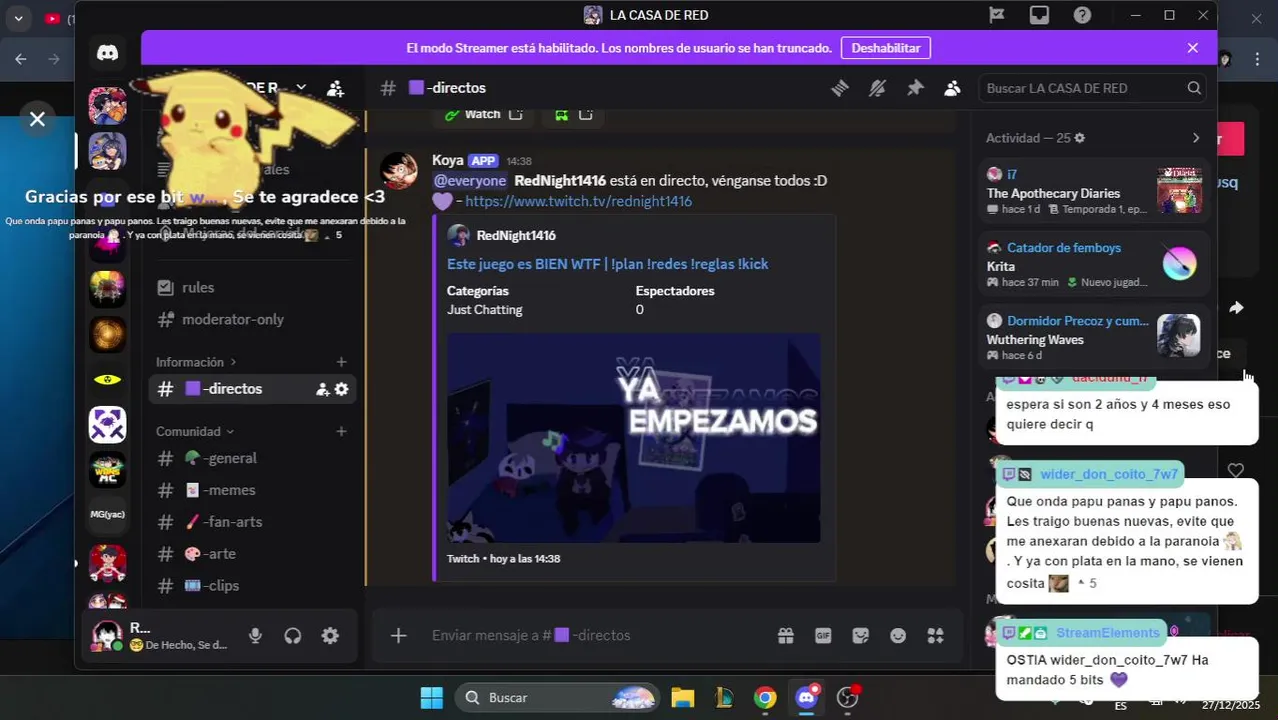The width and height of the screenshot is (1278, 720).
Task: Click the Koya author name
Action: click(x=447, y=160)
